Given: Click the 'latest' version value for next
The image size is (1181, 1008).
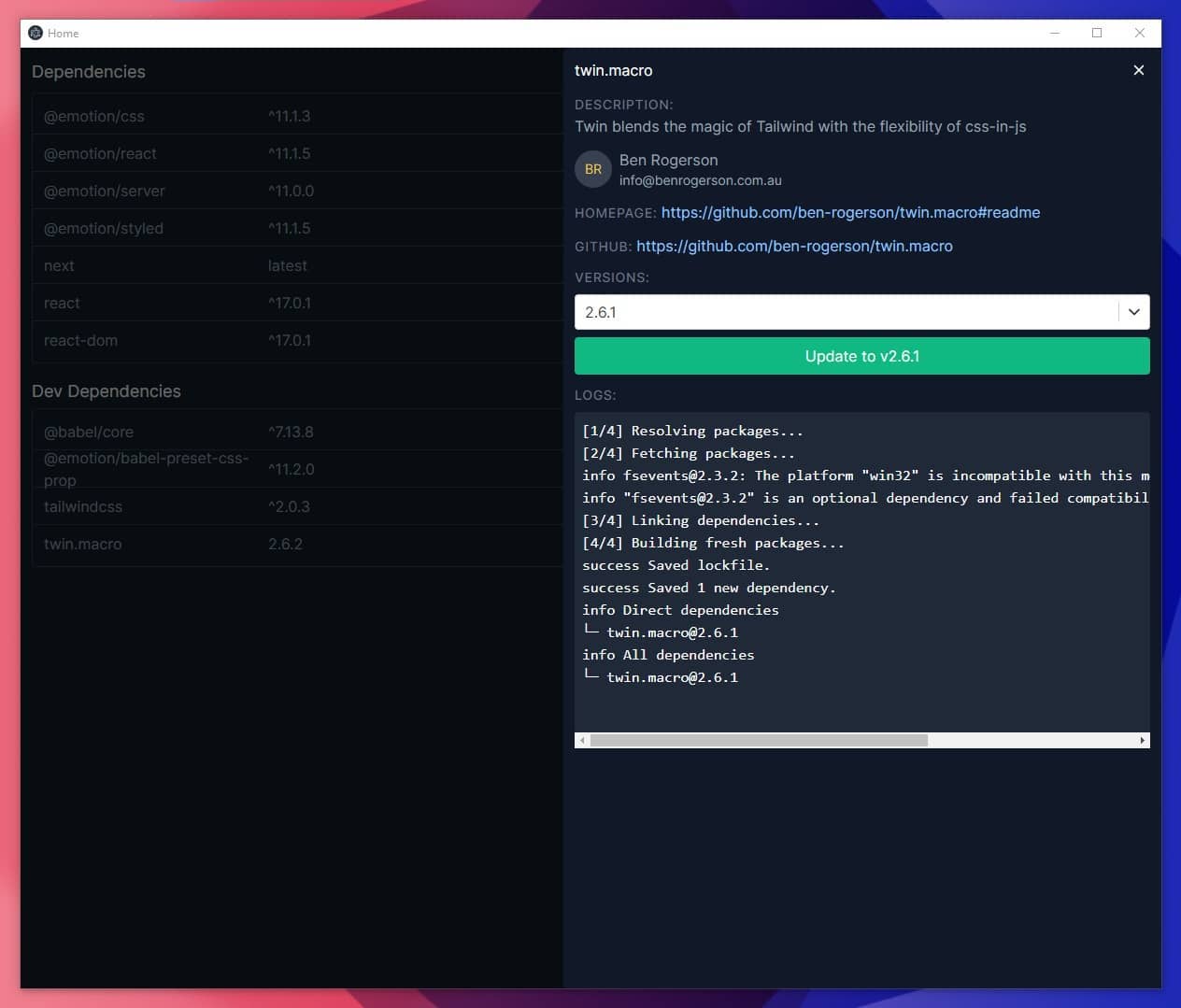Looking at the screenshot, I should (x=287, y=265).
